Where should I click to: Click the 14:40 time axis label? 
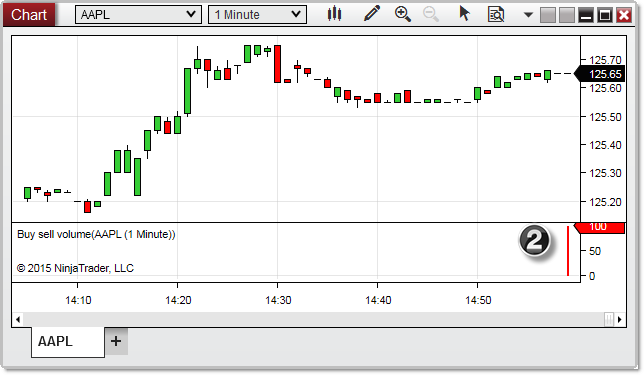pyautogui.click(x=378, y=300)
